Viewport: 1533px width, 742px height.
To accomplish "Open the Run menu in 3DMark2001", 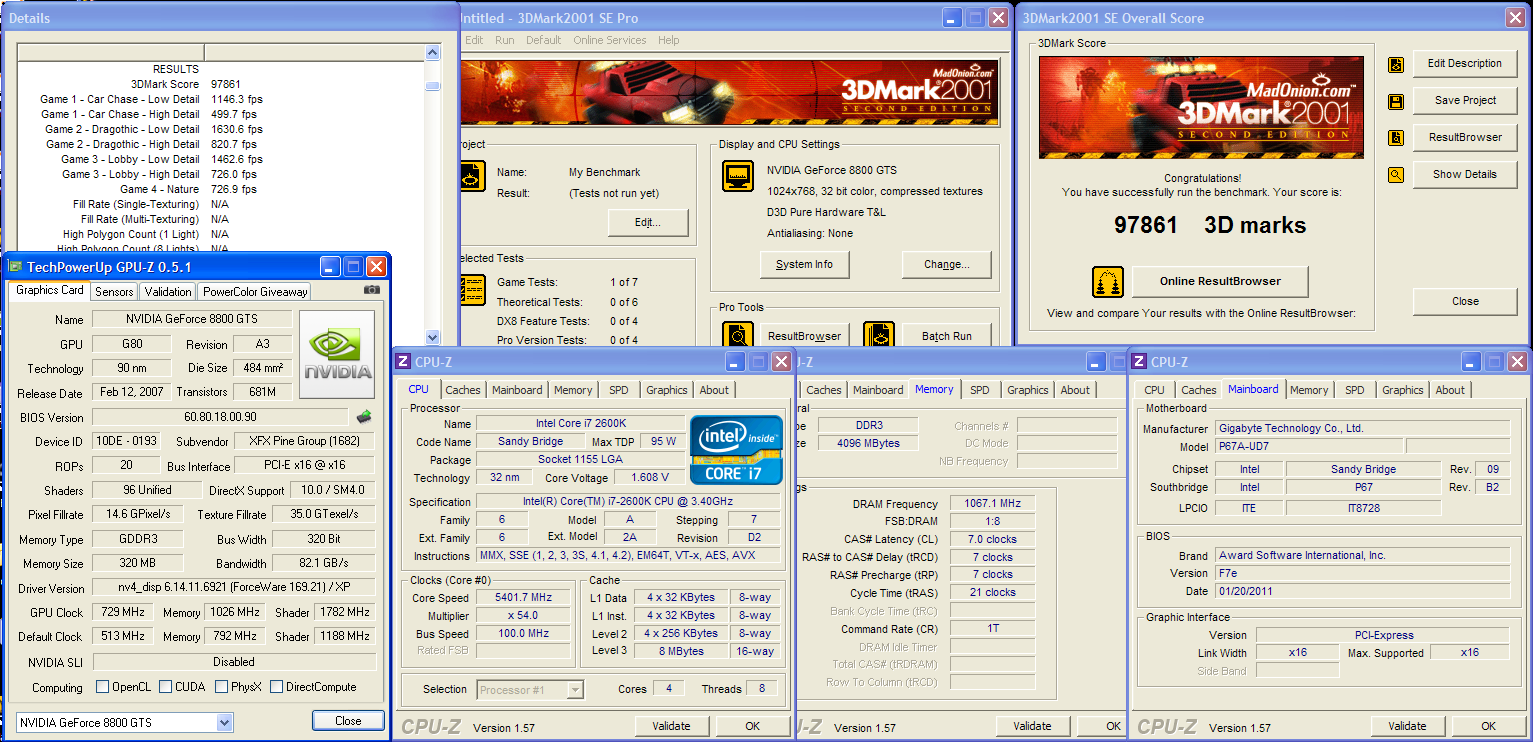I will tap(505, 40).
